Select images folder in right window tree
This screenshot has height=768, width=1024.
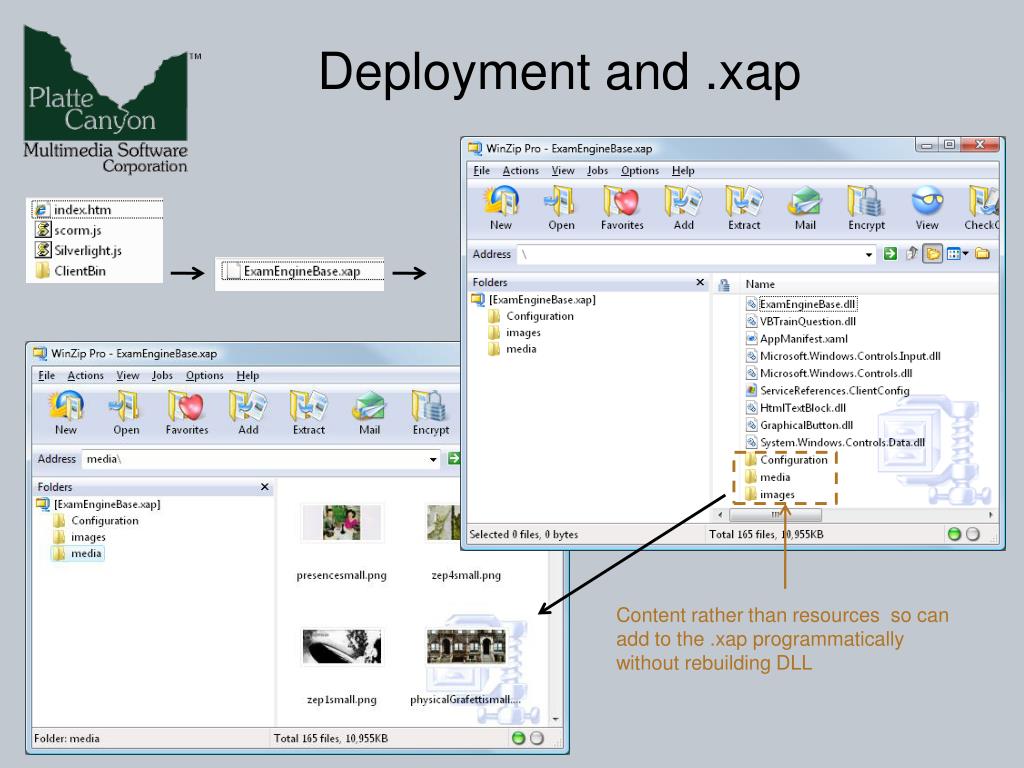(515, 332)
